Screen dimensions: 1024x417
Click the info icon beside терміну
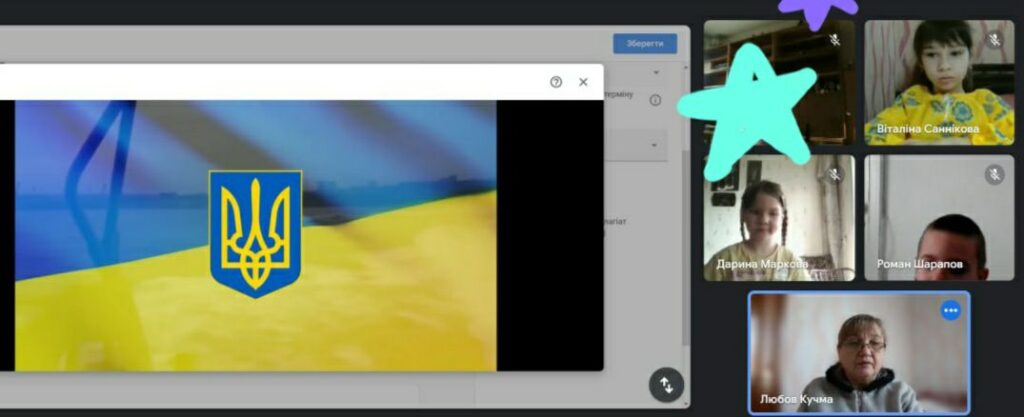click(x=655, y=100)
